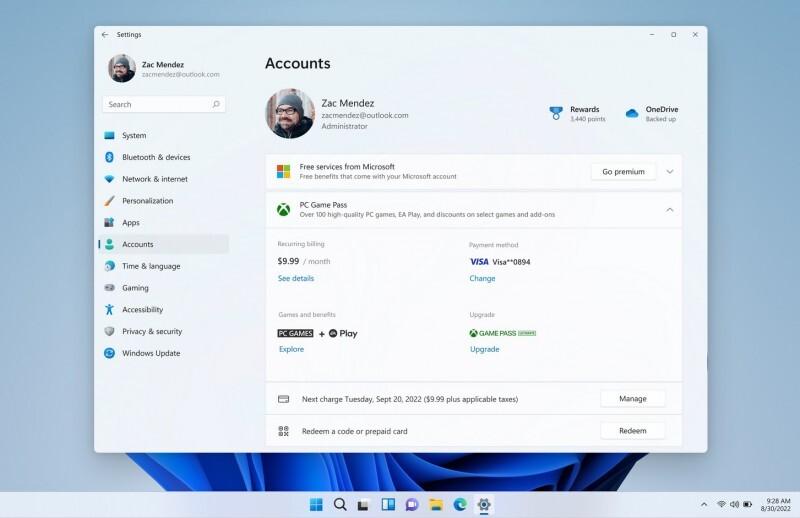800x518 pixels.
Task: Click the Microsoft four-color logo icon
Action: [283, 171]
